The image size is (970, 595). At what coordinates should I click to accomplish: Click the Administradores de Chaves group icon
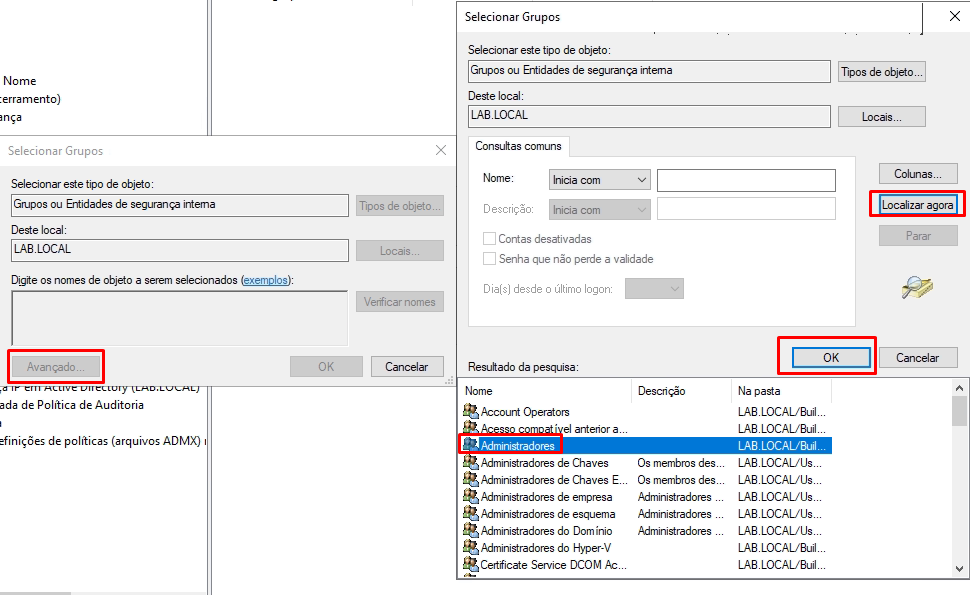[x=471, y=463]
